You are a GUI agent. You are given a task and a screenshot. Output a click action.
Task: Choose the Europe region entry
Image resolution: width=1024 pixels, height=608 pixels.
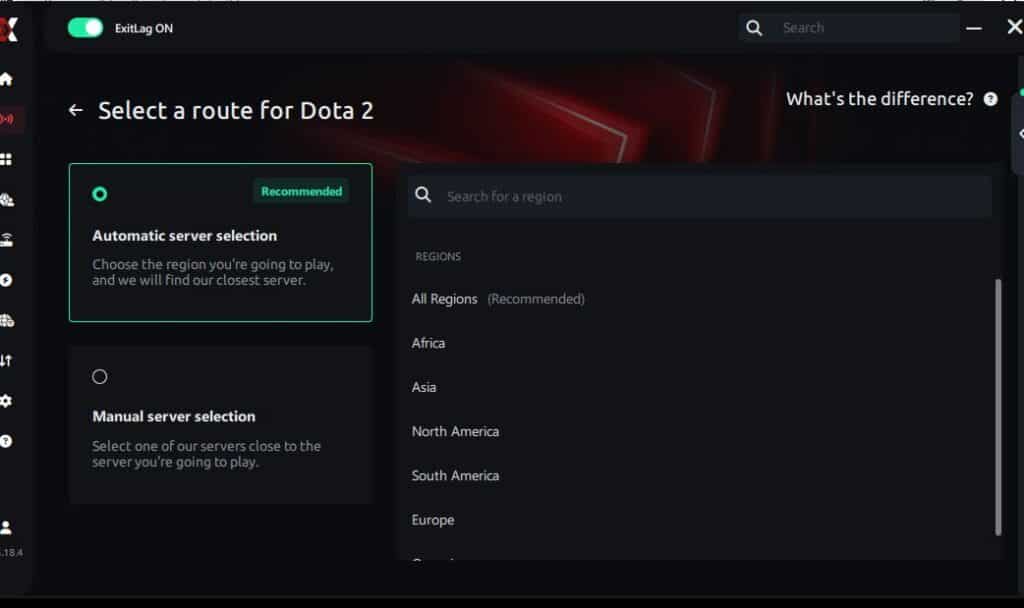point(433,520)
